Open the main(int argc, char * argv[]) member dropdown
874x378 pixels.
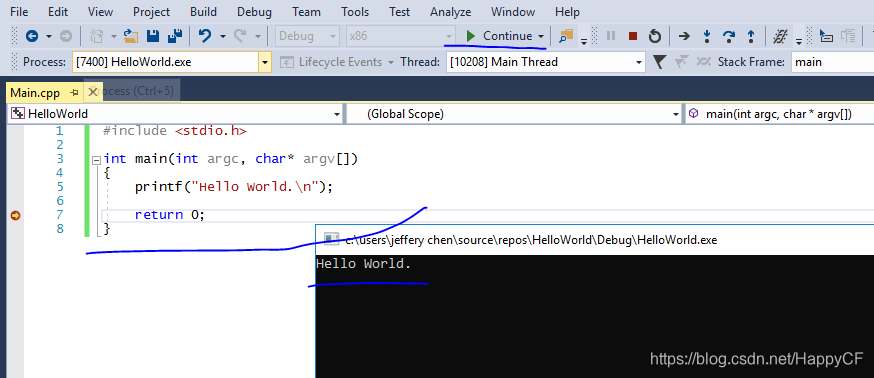tap(779, 114)
